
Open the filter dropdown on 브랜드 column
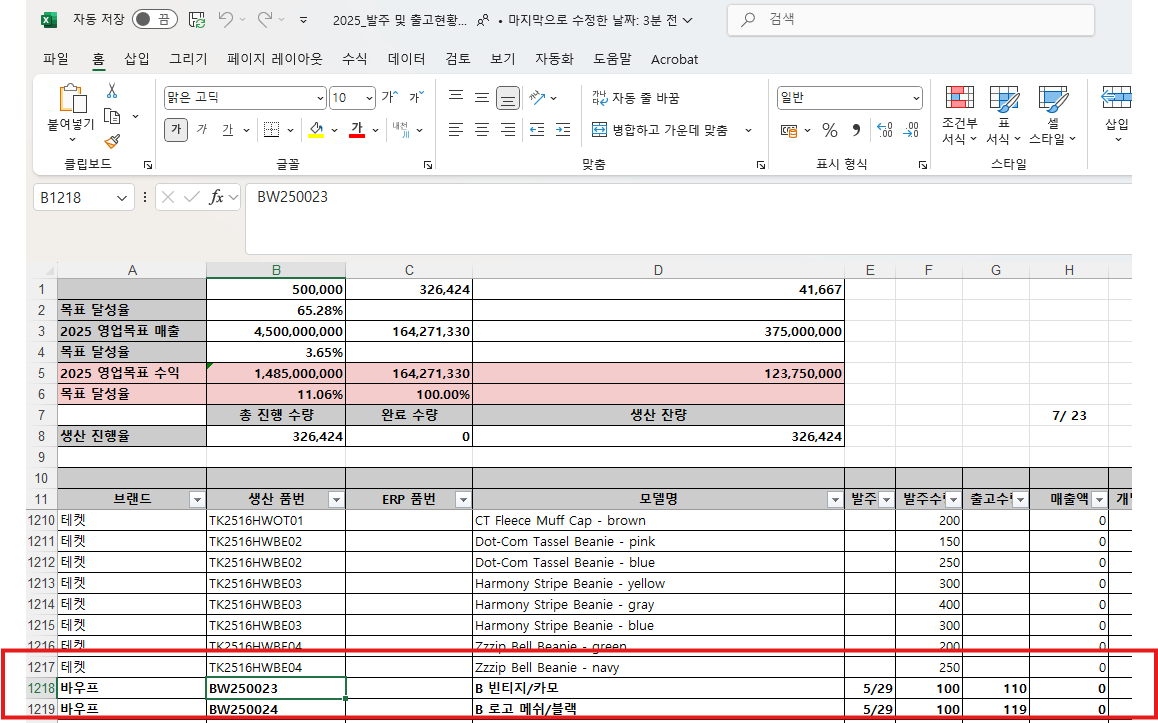click(197, 498)
